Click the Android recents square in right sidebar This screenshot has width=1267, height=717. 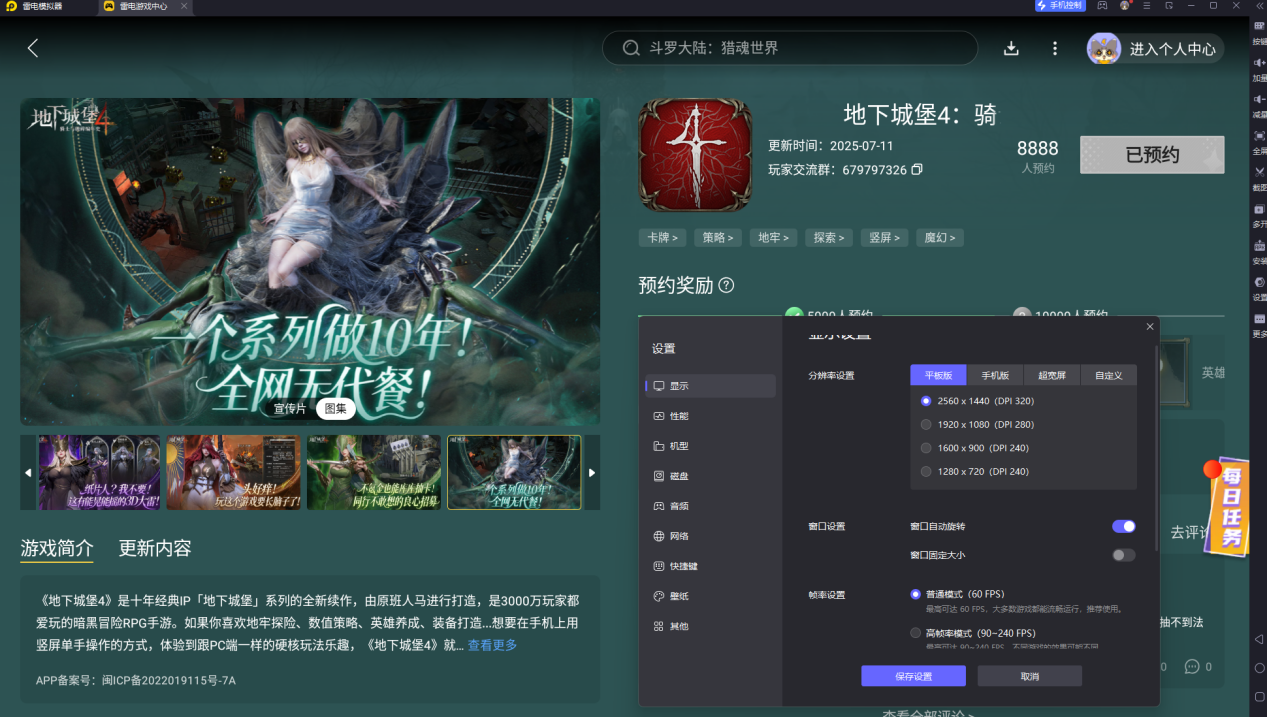1259,697
